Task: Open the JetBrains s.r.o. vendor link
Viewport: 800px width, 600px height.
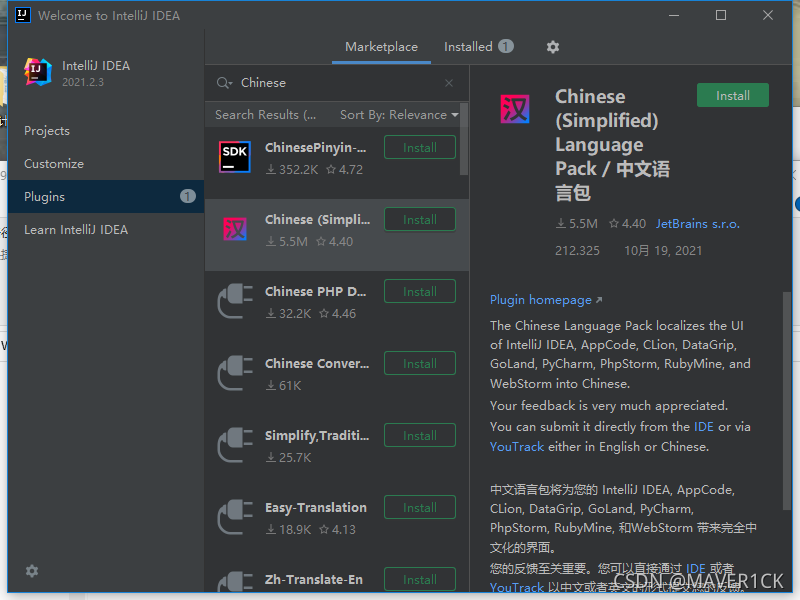Action: click(x=697, y=224)
